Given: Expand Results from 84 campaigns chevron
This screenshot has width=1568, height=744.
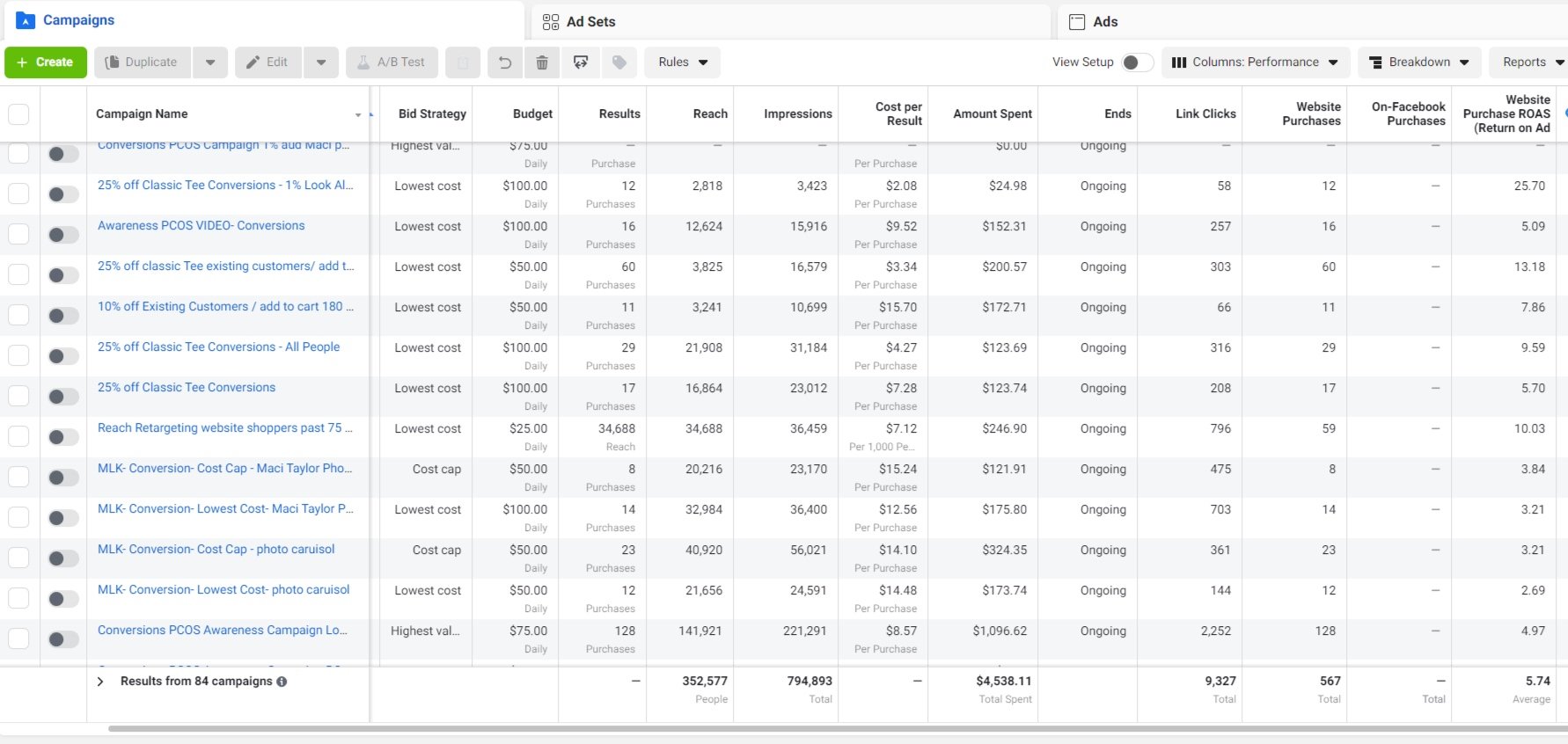Looking at the screenshot, I should (x=100, y=682).
